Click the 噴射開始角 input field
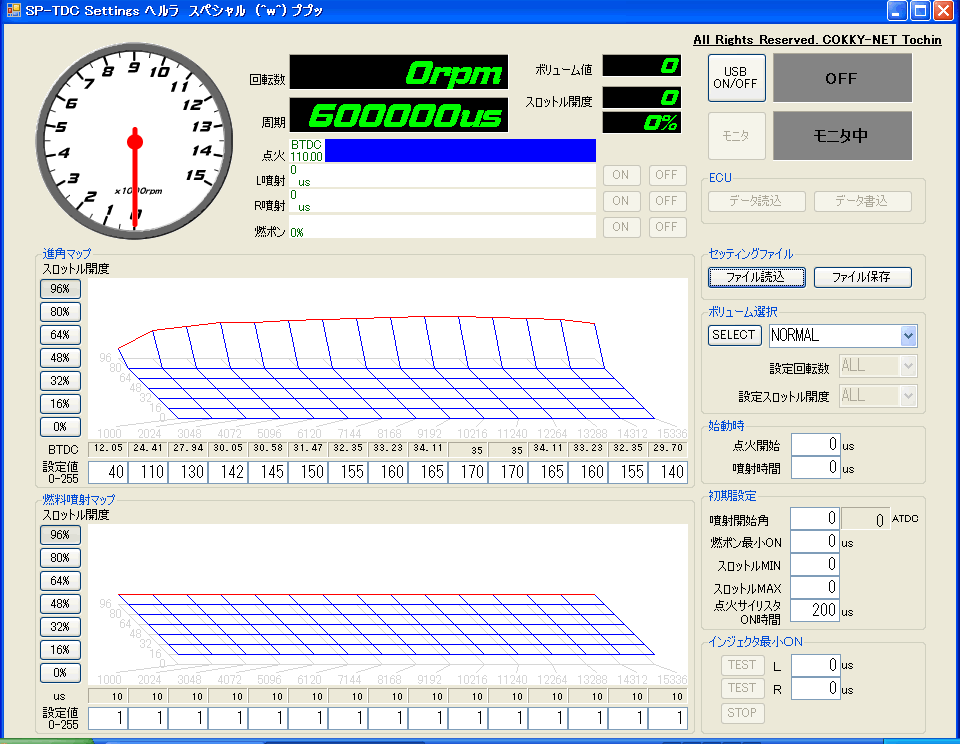The image size is (960, 744). (x=815, y=519)
